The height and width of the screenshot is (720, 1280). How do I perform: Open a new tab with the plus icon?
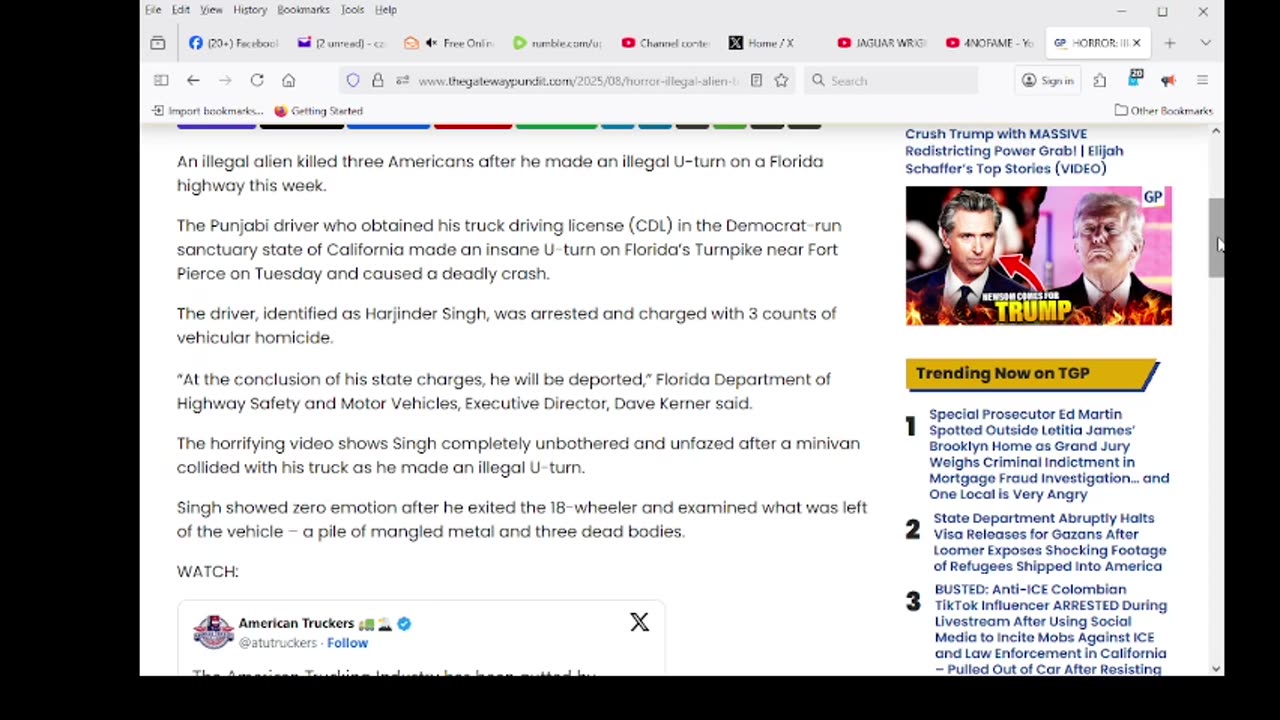1169,43
